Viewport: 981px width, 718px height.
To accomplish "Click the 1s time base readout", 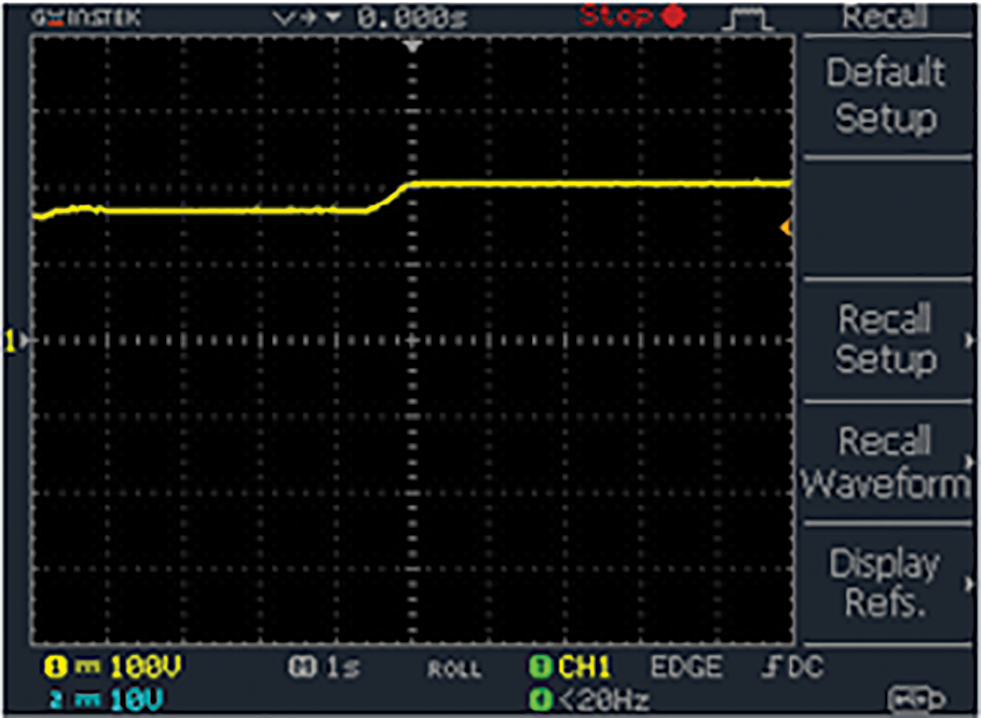I will coord(323,668).
